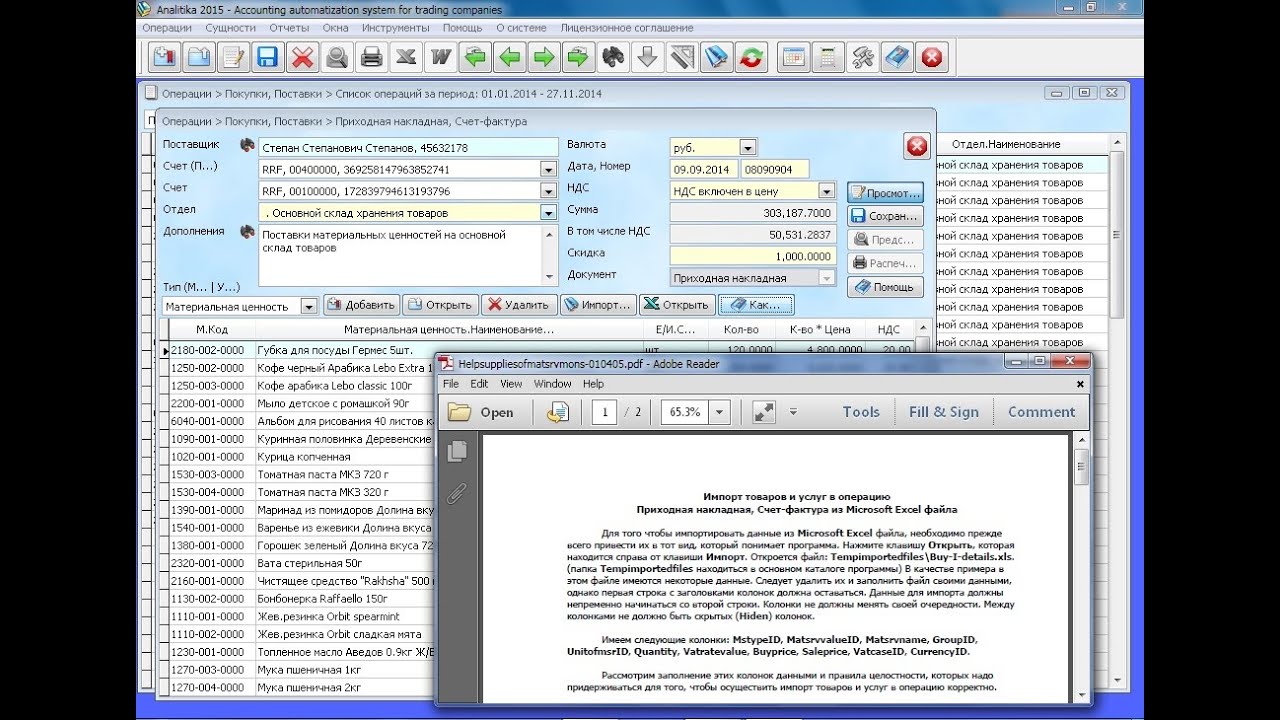Open the calendar toolbar icon
The height and width of the screenshot is (720, 1280).
click(793, 57)
